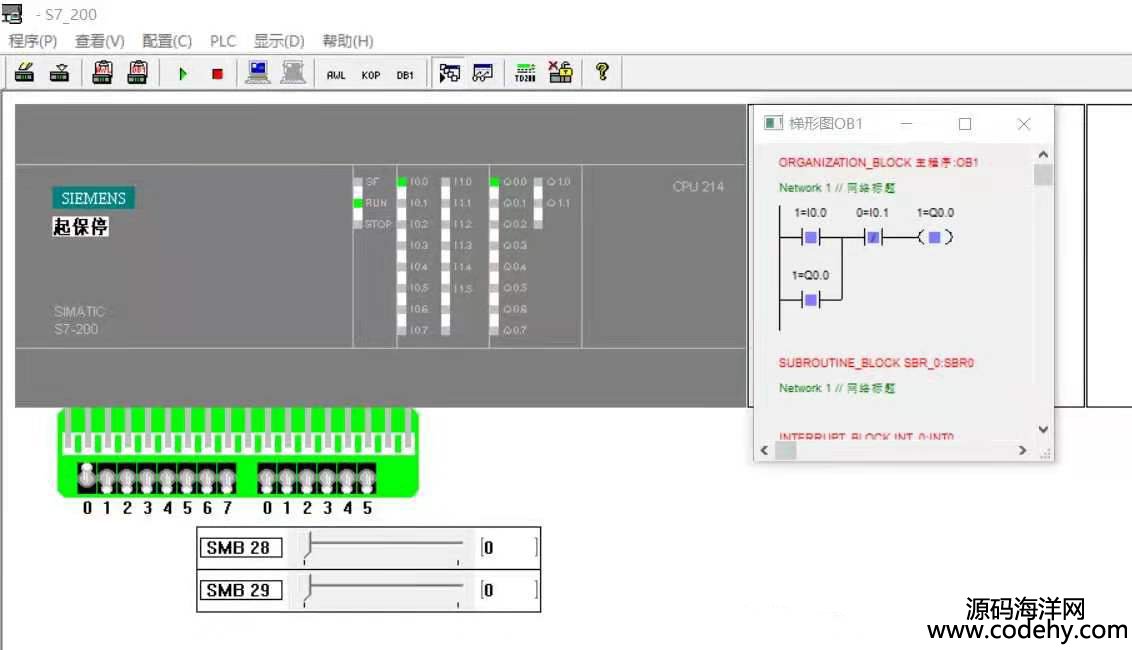Open help via the question mark icon
This screenshot has height=650, width=1132.
coord(601,72)
